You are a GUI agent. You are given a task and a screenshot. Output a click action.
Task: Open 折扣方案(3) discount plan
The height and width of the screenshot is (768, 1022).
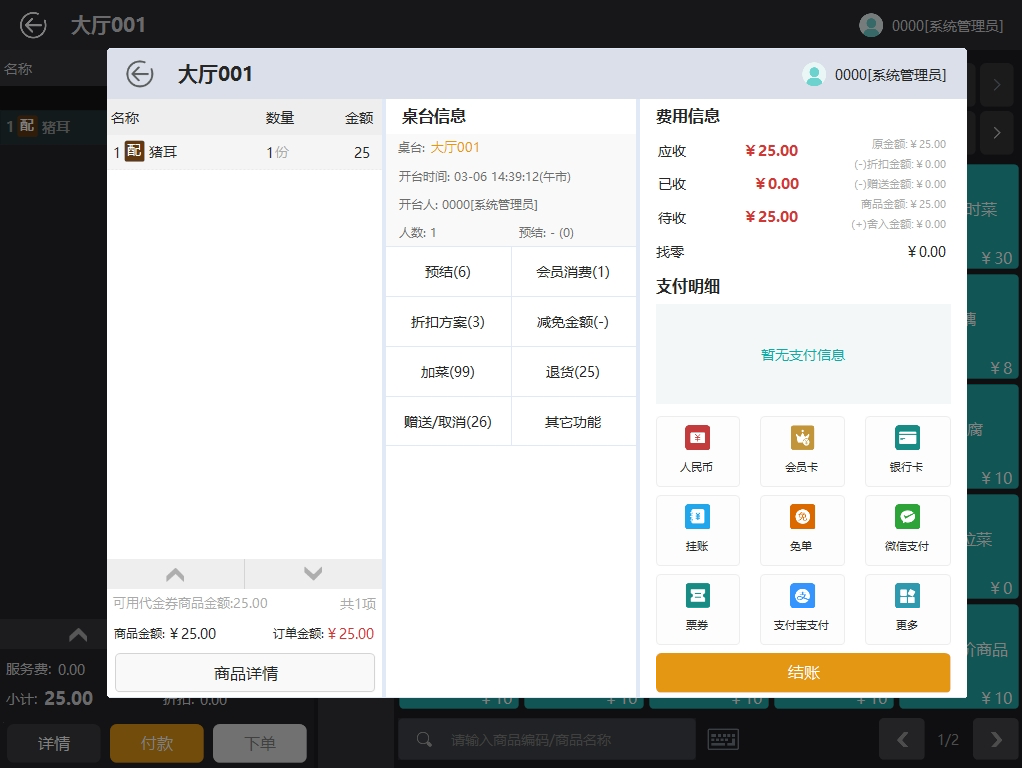pyautogui.click(x=448, y=322)
